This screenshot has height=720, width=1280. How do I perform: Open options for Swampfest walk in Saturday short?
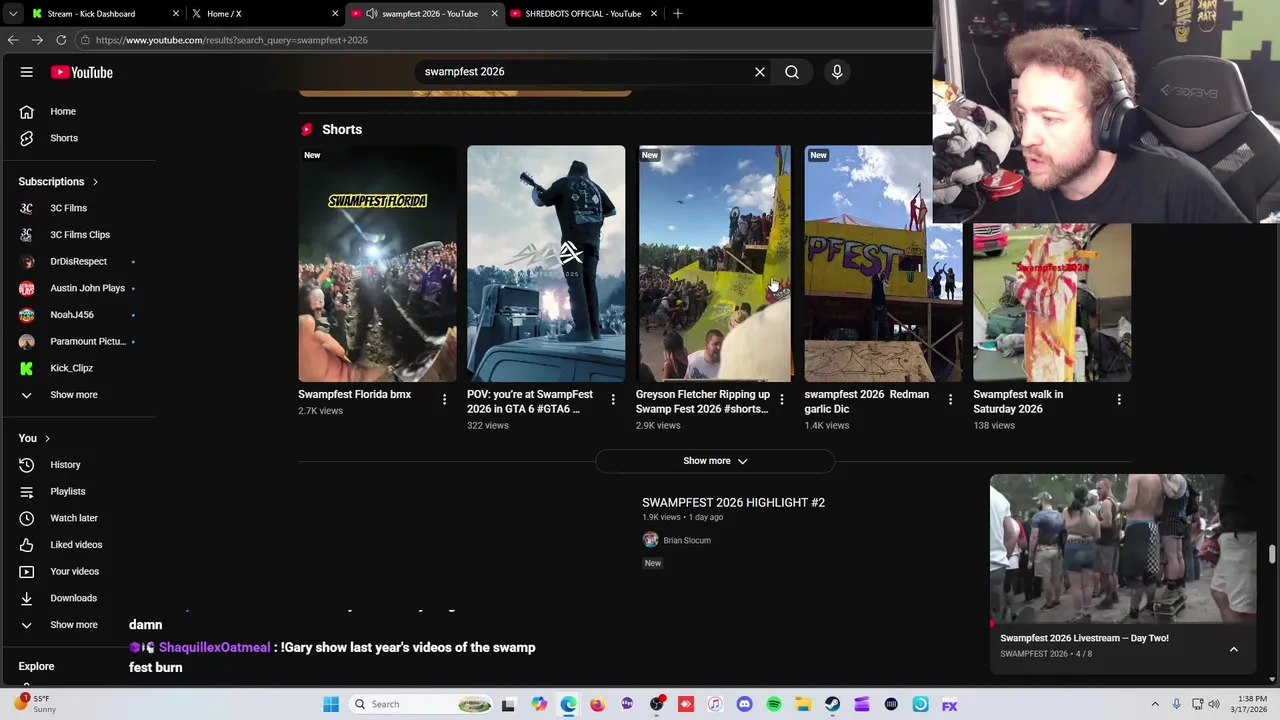click(1119, 399)
